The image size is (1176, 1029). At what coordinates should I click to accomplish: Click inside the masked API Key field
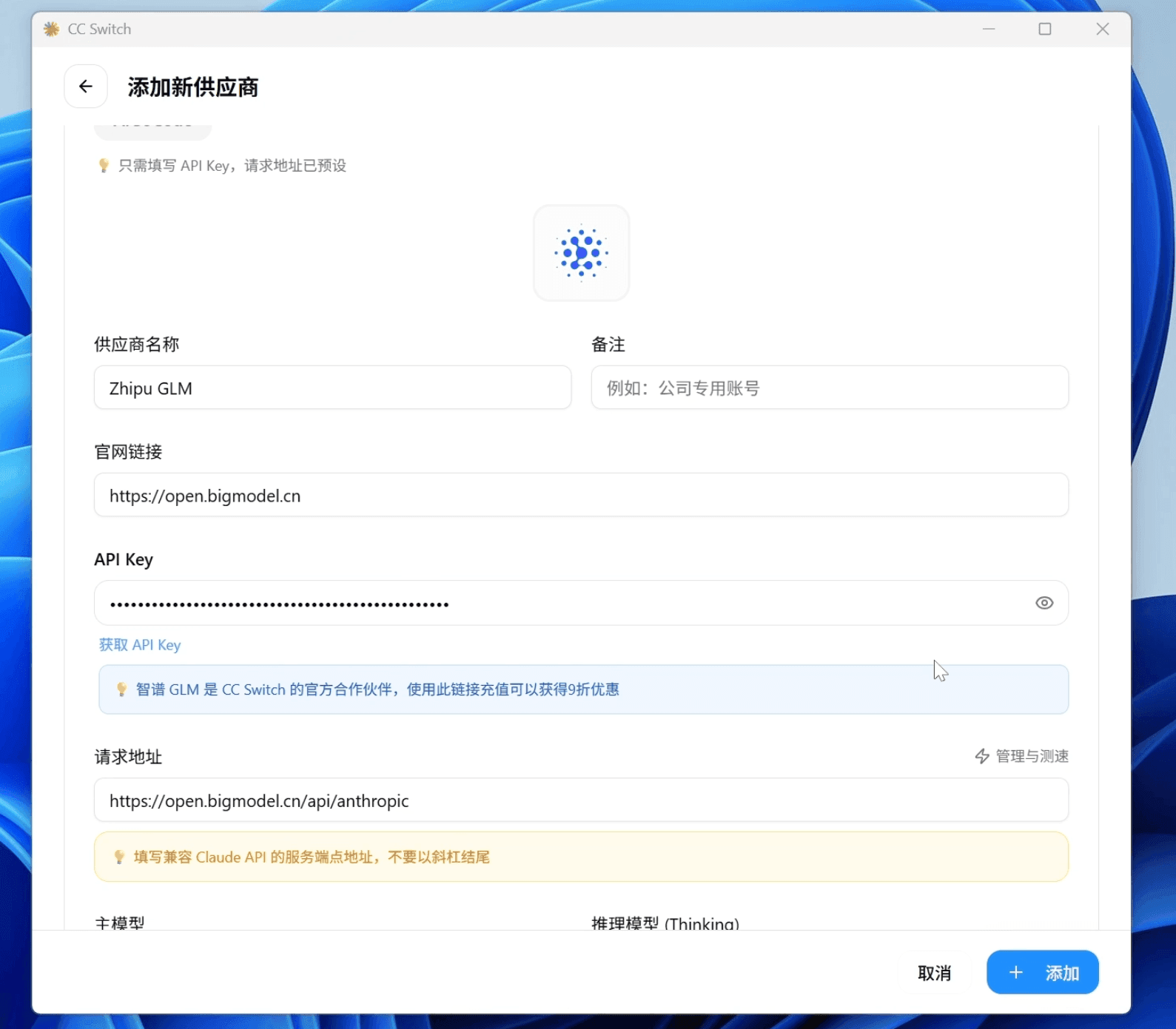coord(562,603)
